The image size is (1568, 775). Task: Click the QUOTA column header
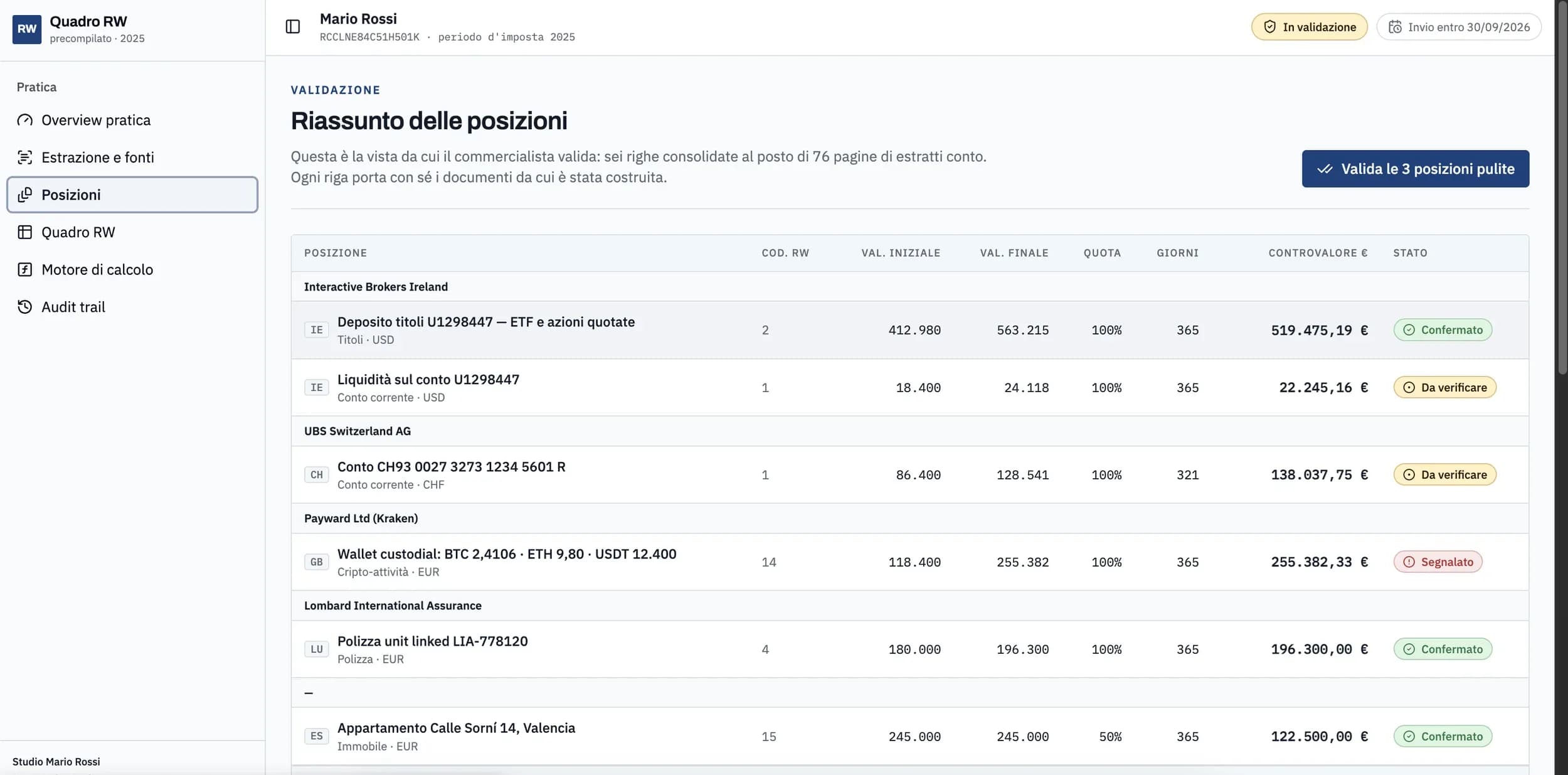[1102, 253]
